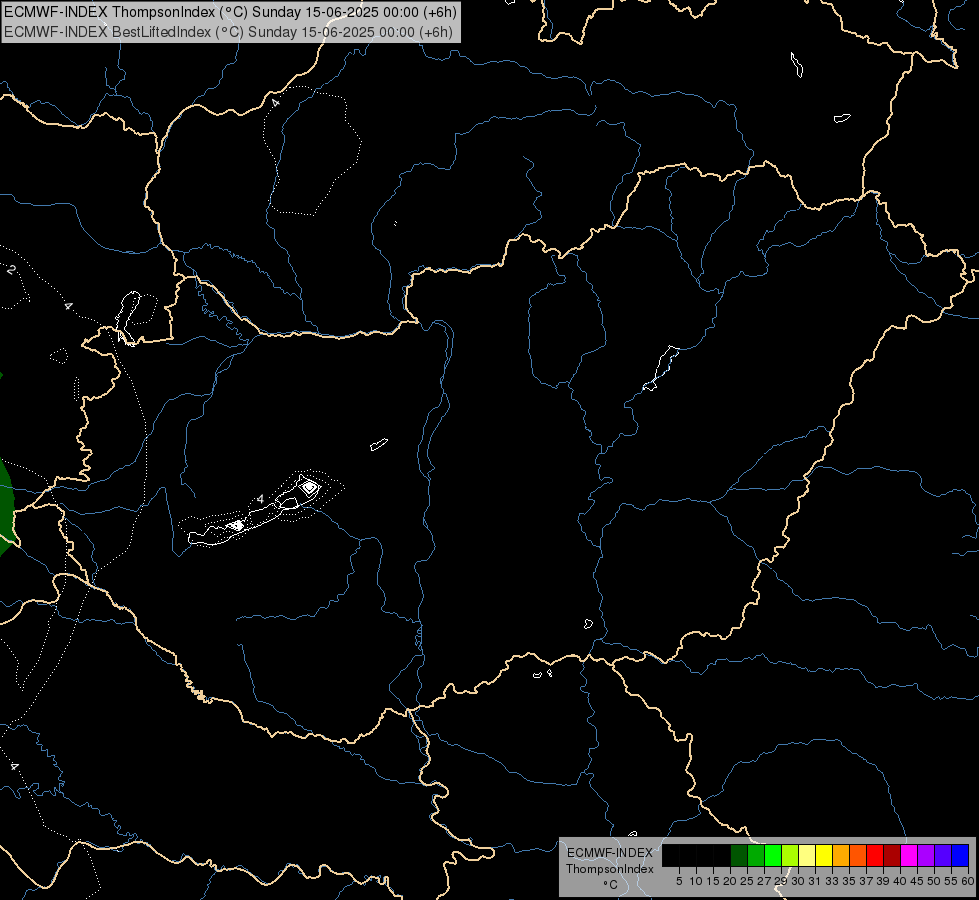This screenshot has height=900, width=979.
Task: Pick the bright green 27–29 legend swatch
Action: click(x=773, y=855)
